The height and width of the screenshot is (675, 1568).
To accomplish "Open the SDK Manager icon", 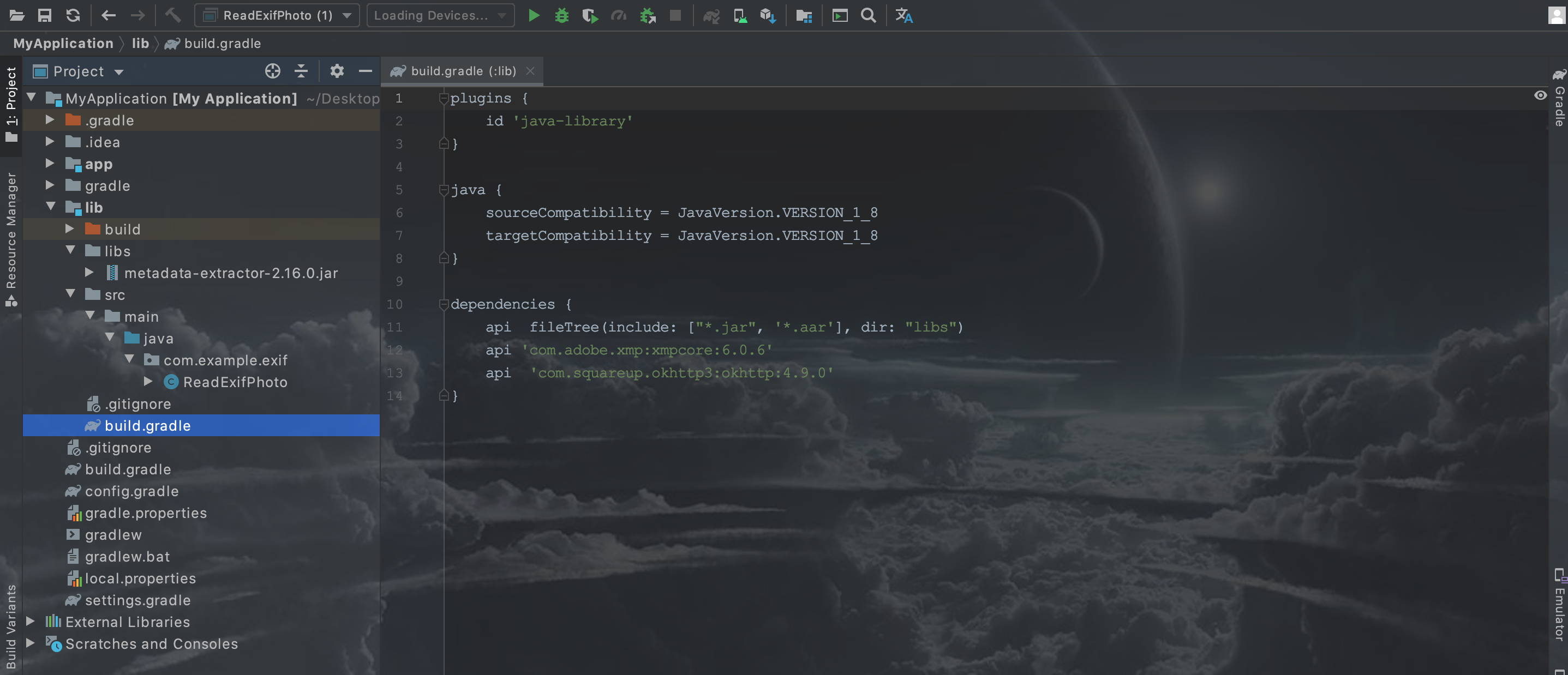I will (767, 15).
